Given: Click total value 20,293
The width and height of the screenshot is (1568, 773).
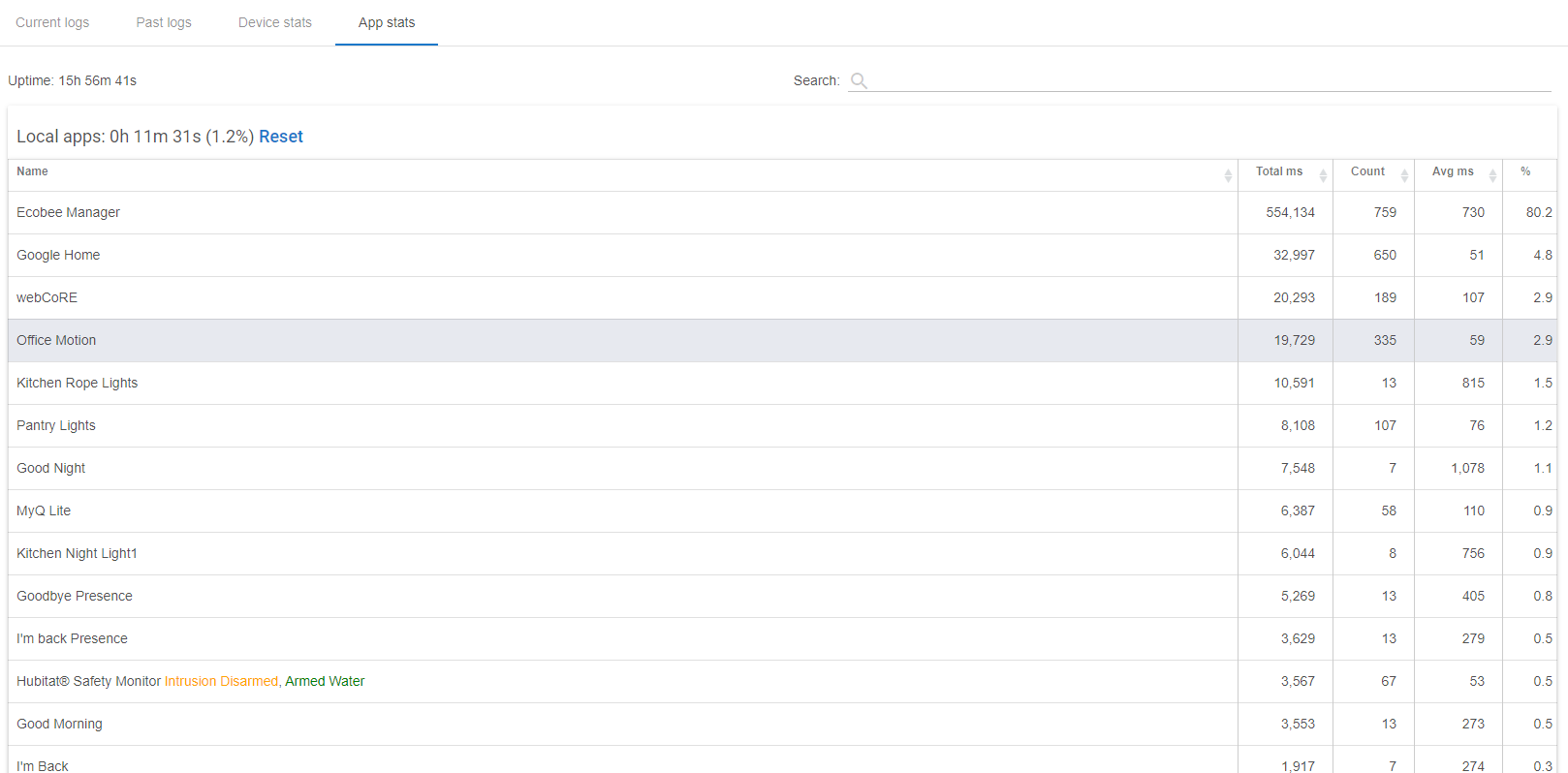Looking at the screenshot, I should 1294,297.
